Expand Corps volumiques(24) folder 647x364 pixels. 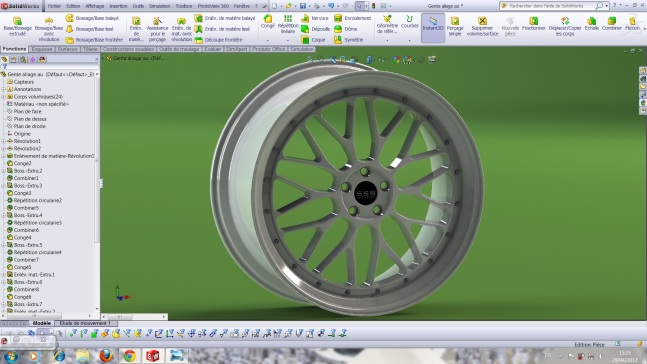tap(4, 97)
